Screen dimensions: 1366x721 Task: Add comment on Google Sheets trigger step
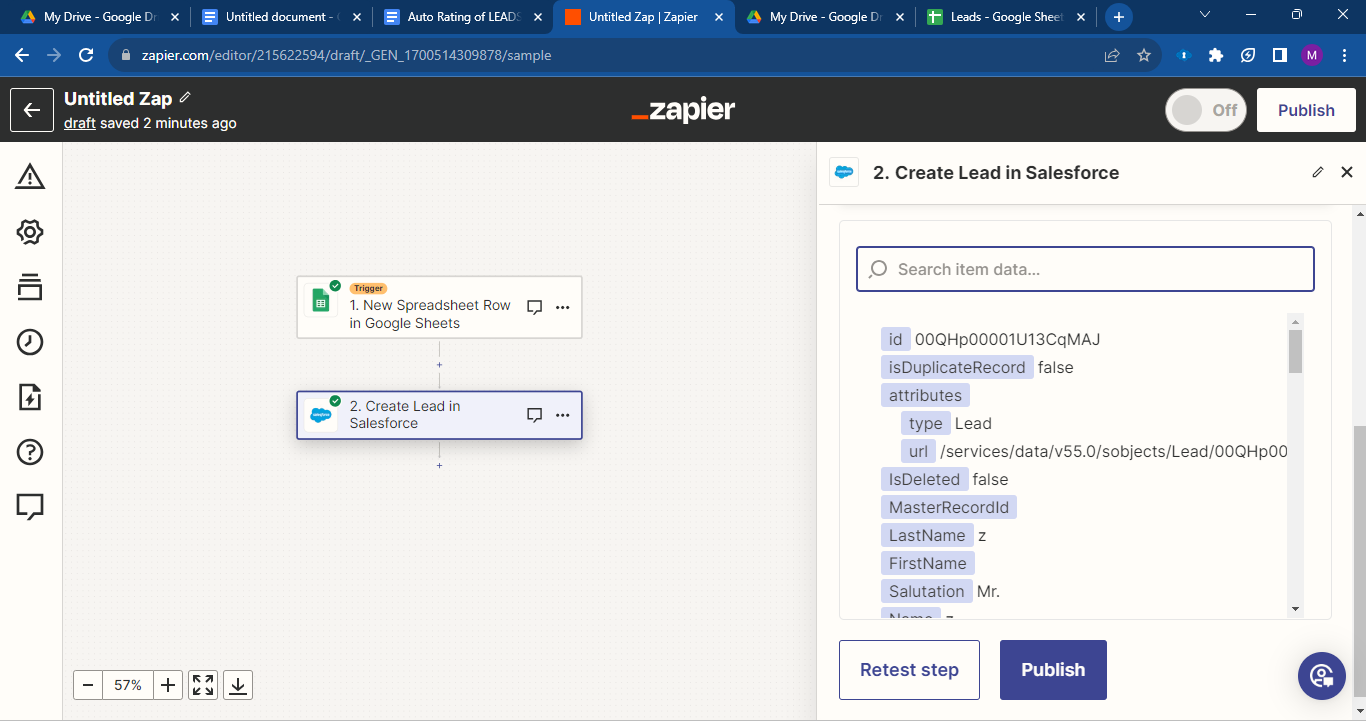click(535, 307)
